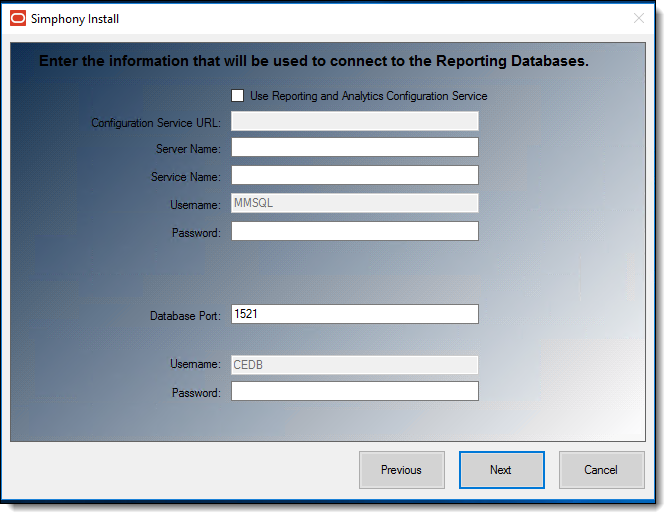The image size is (671, 519).
Task: Click the Password field below MMSQL username
Action: (355, 231)
